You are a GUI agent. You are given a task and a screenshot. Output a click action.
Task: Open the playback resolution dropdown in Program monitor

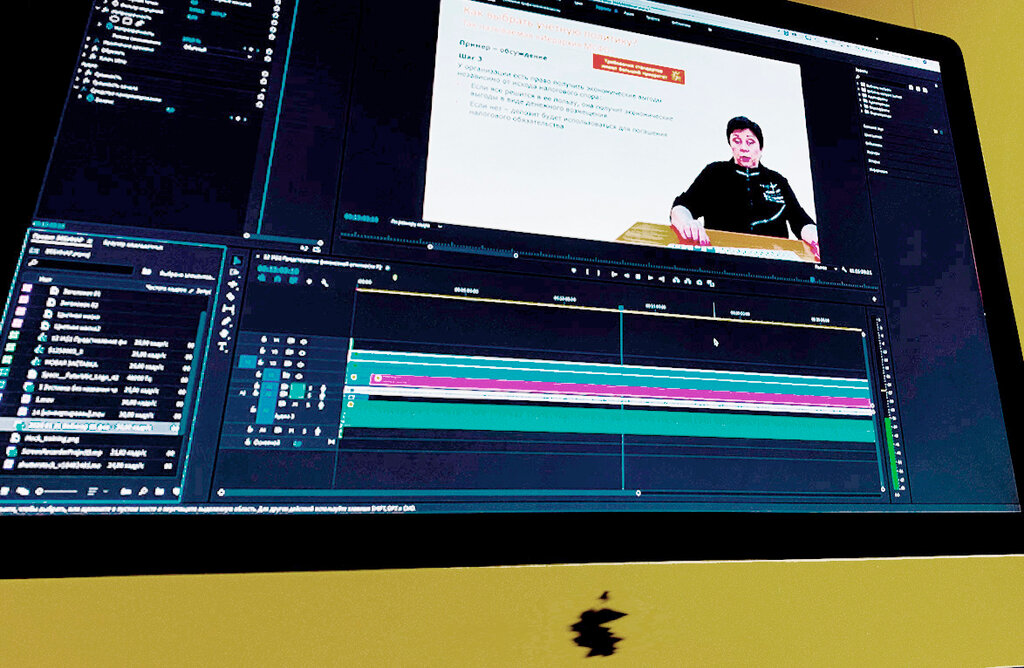click(x=826, y=268)
